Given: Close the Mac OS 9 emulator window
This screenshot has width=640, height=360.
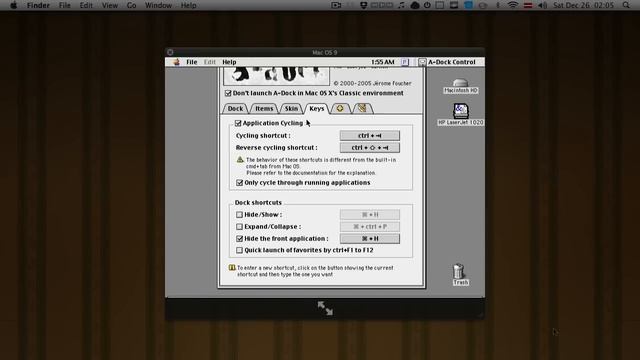Looking at the screenshot, I should pyautogui.click(x=170, y=52).
